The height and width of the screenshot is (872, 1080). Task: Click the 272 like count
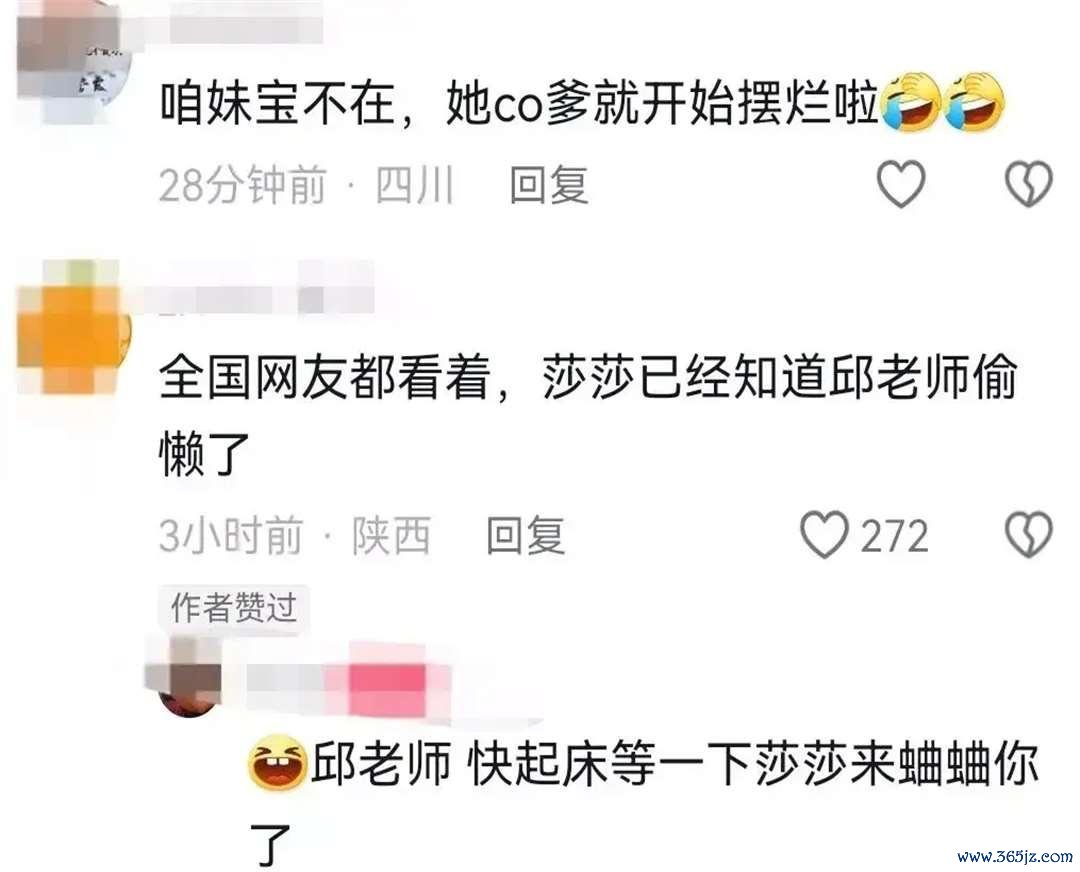(894, 536)
